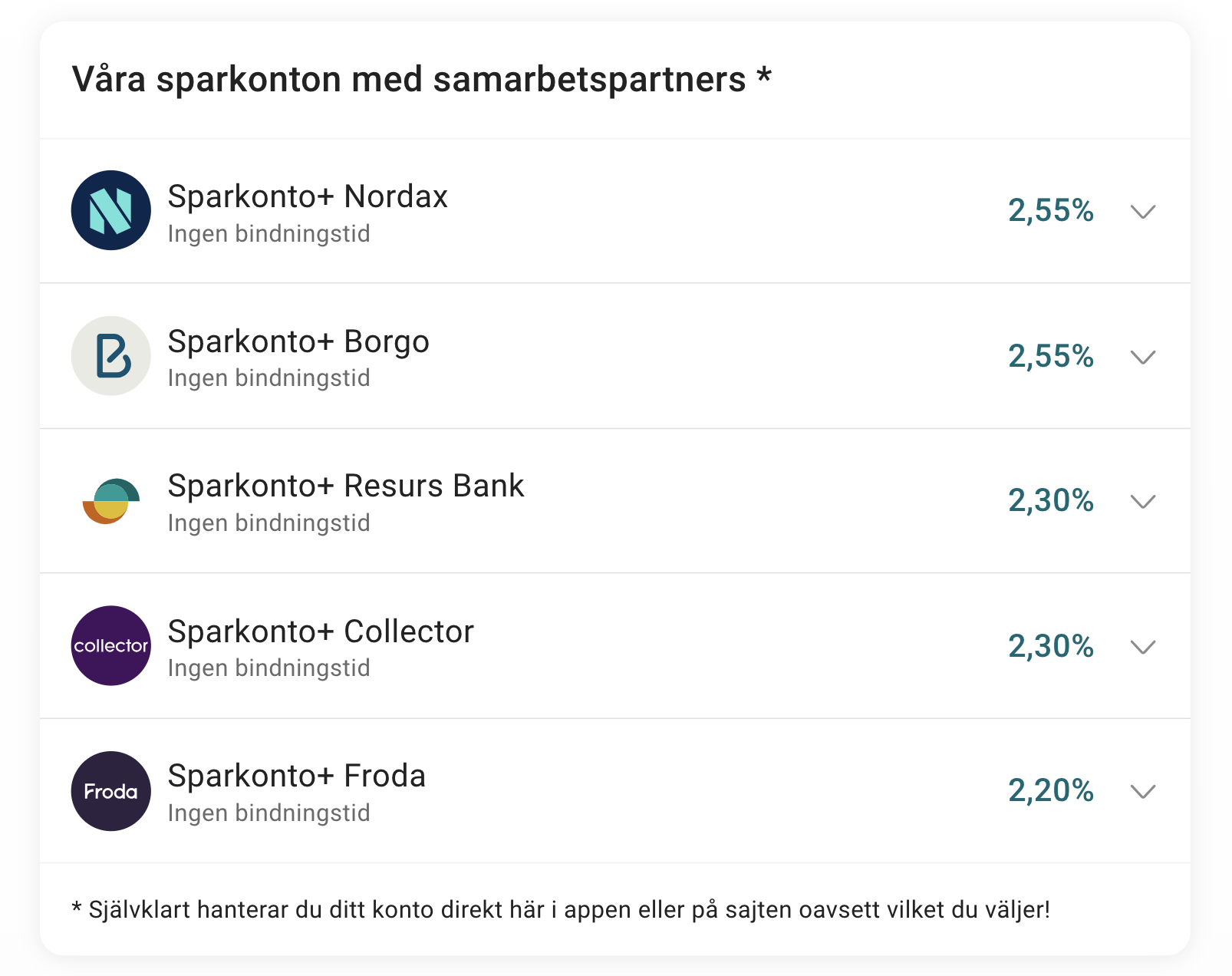Expand the Sparkonto+ Borgo row chevron

click(x=1143, y=357)
